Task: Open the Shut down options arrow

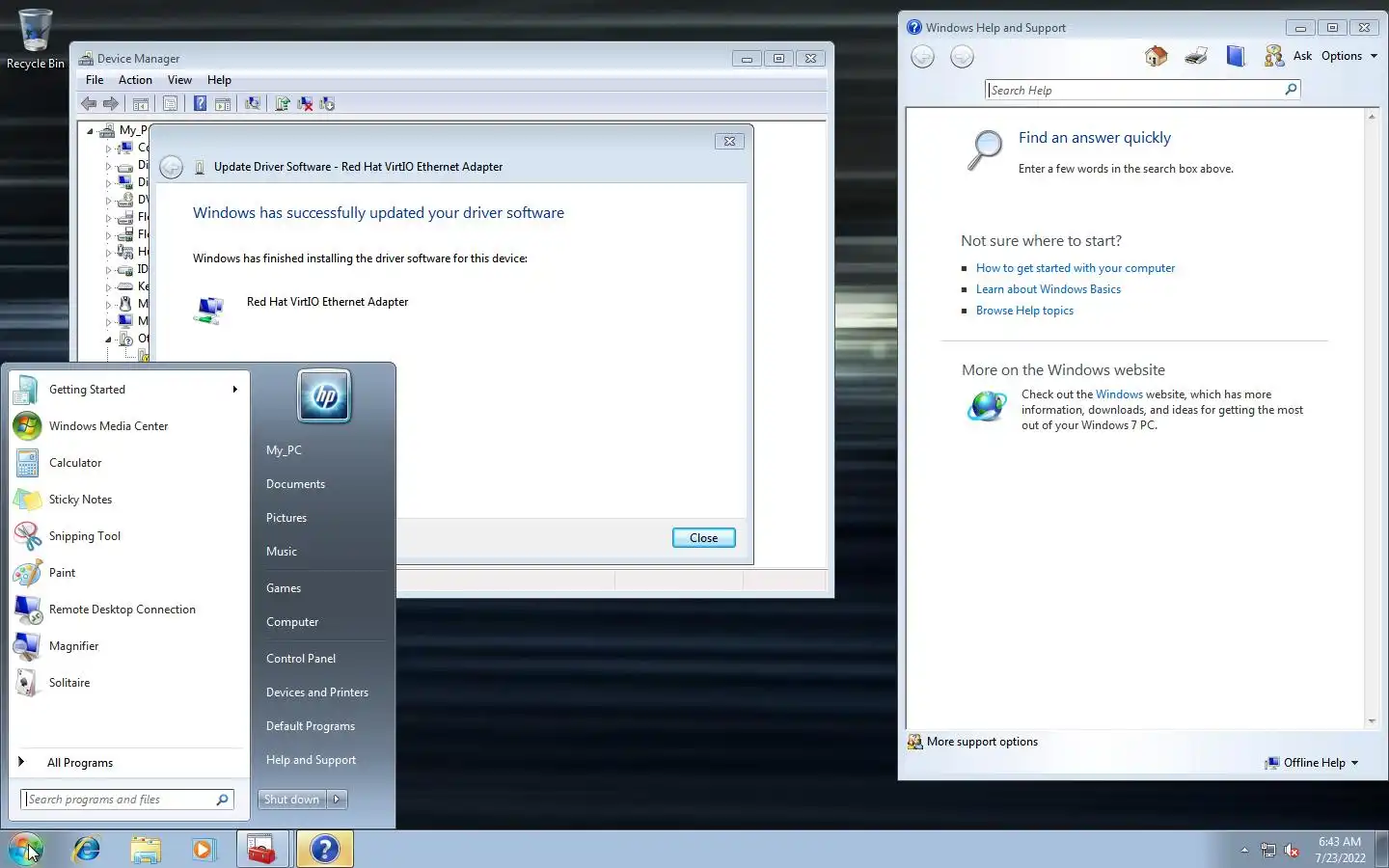Action: (x=337, y=800)
